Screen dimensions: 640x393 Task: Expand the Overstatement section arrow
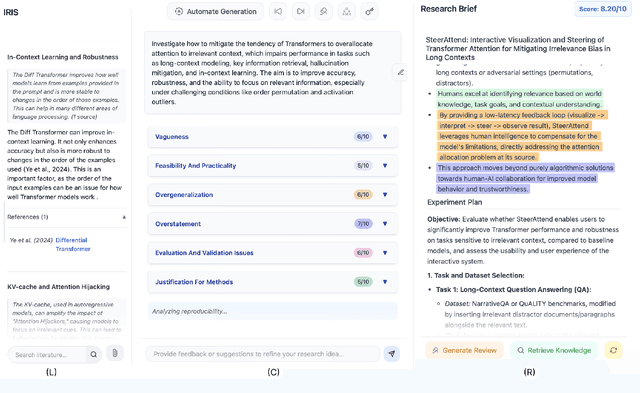(385, 224)
